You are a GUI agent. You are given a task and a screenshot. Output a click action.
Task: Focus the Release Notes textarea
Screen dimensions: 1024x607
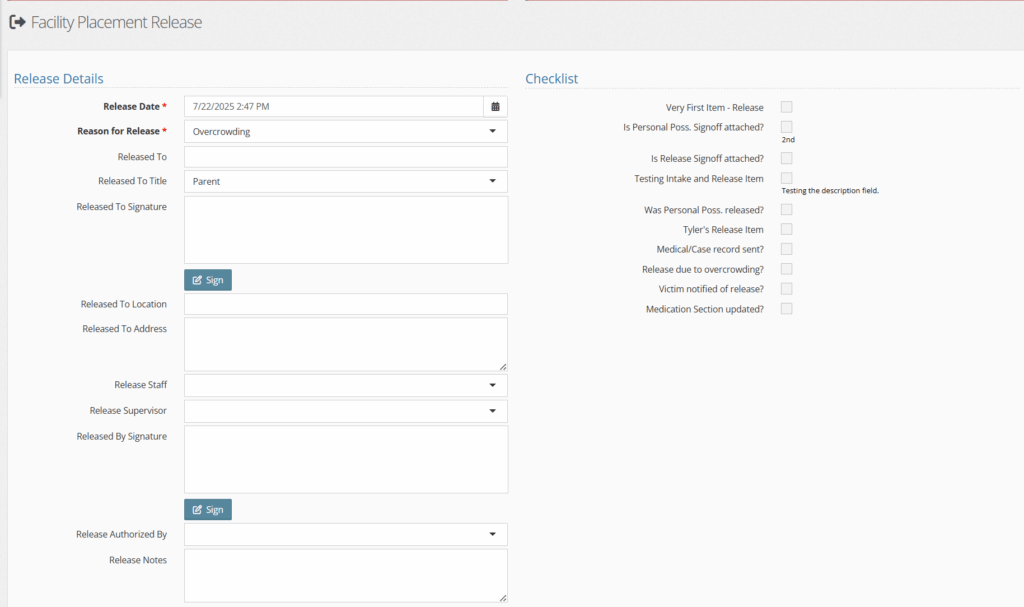tap(345, 576)
